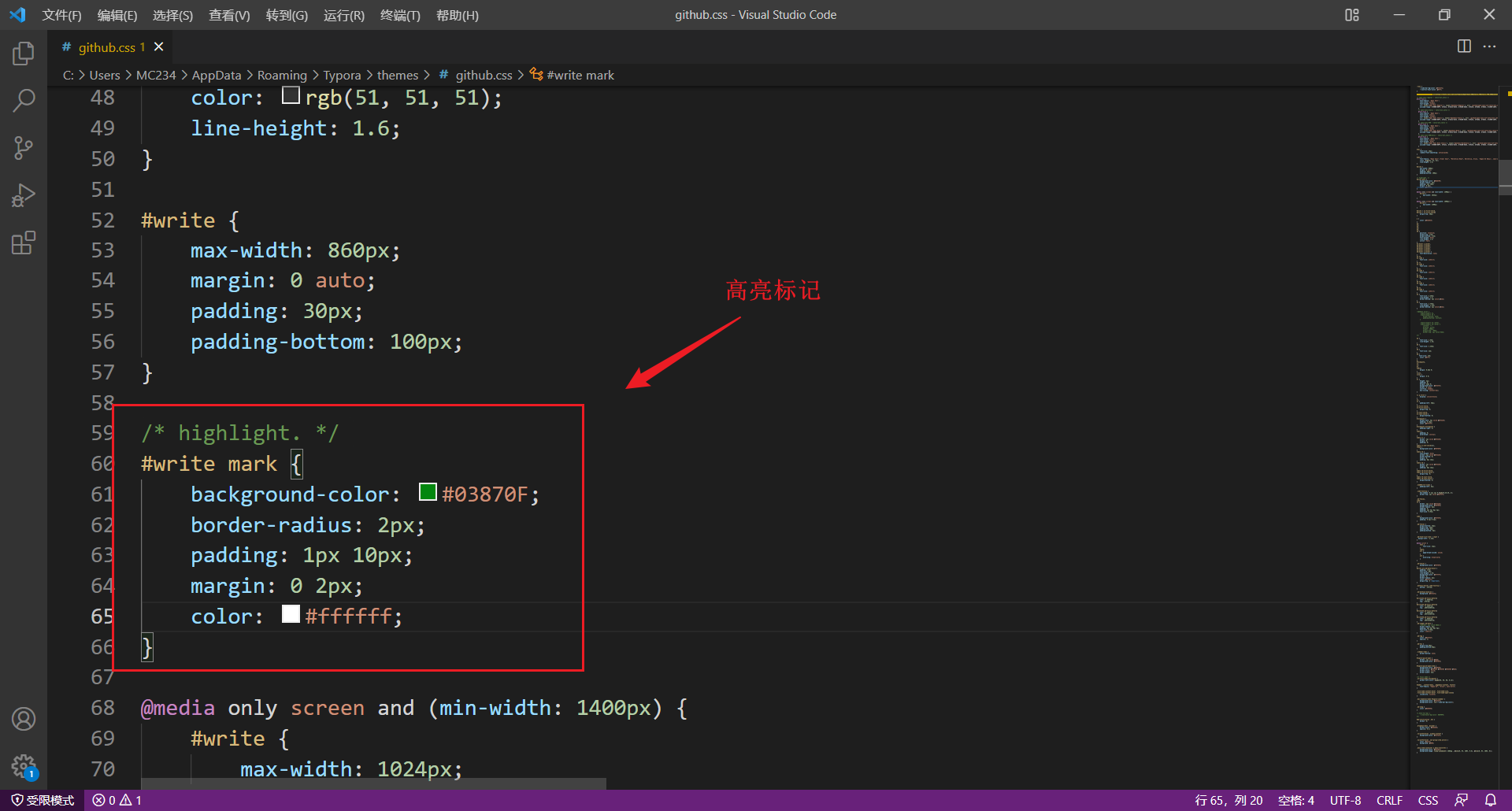This screenshot has height=811, width=1512.
Task: Click line number 52 in the gutter
Action: [102, 220]
